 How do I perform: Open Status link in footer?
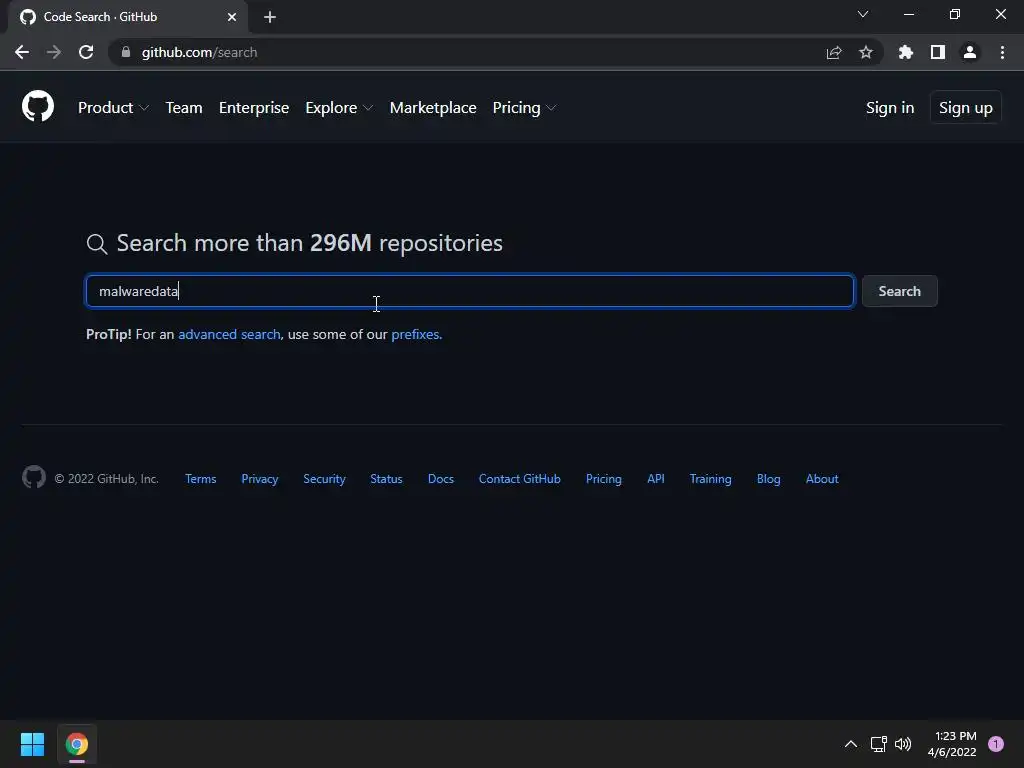[x=386, y=479]
